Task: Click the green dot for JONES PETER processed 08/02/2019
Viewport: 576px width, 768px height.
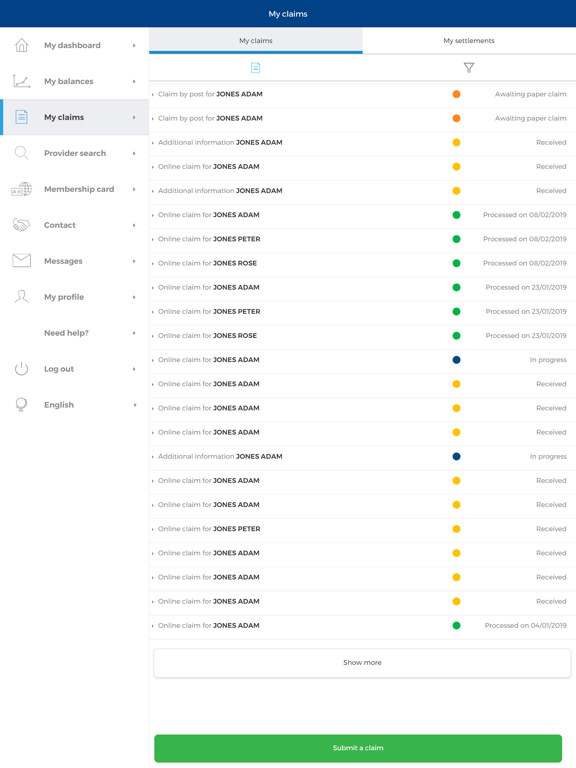Action: tap(456, 239)
